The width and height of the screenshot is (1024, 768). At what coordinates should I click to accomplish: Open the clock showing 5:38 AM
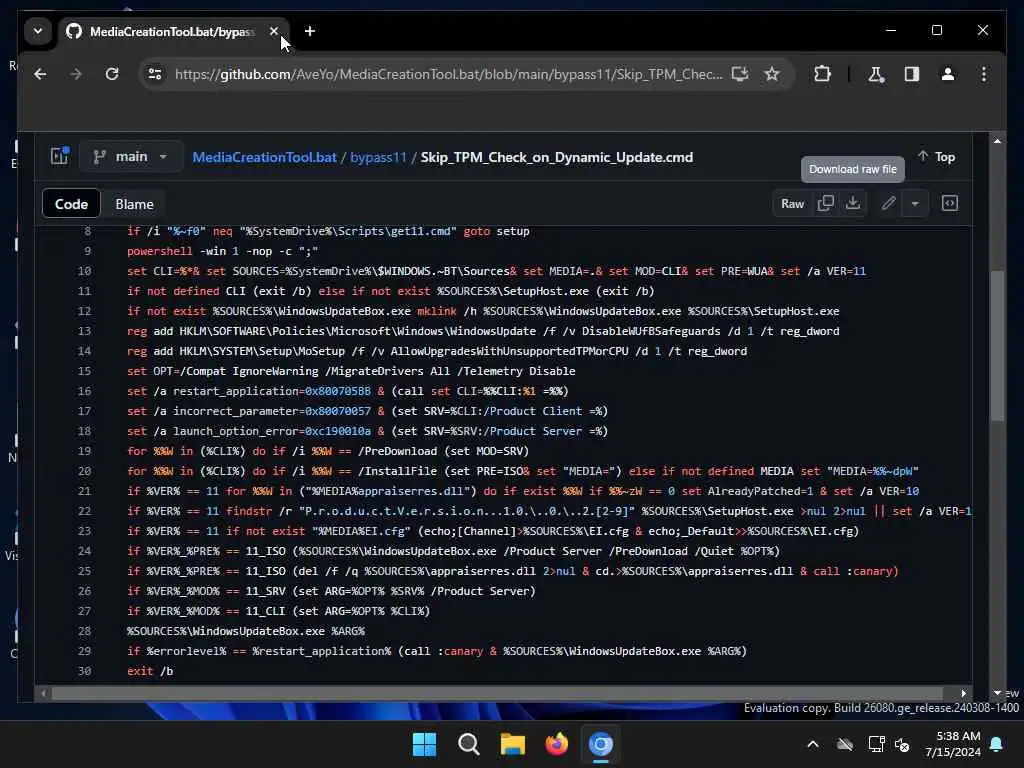[953, 744]
